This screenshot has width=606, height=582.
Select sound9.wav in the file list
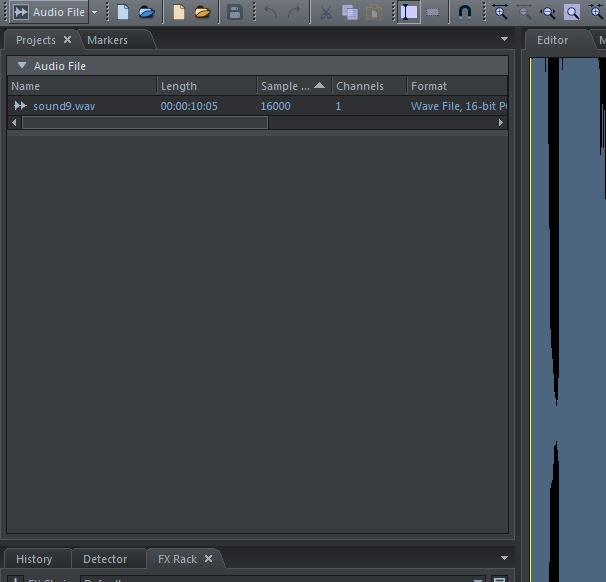(64, 106)
